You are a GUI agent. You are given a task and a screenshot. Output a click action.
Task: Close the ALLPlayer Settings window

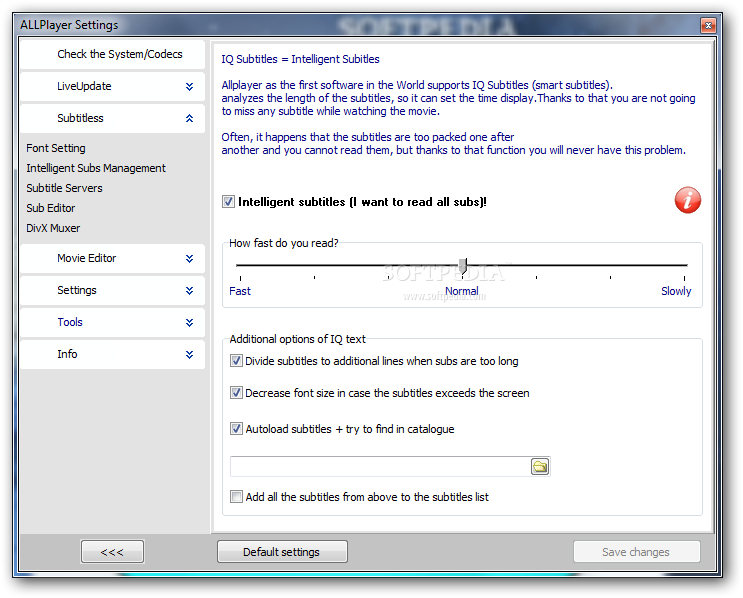click(x=708, y=26)
